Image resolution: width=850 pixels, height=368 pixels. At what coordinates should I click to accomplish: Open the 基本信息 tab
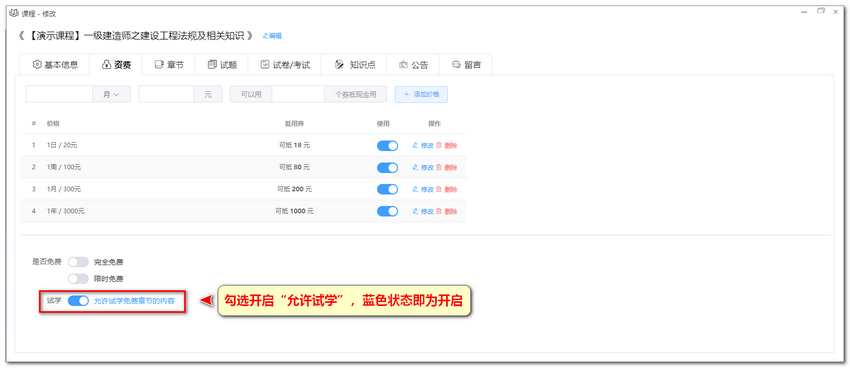[55, 64]
